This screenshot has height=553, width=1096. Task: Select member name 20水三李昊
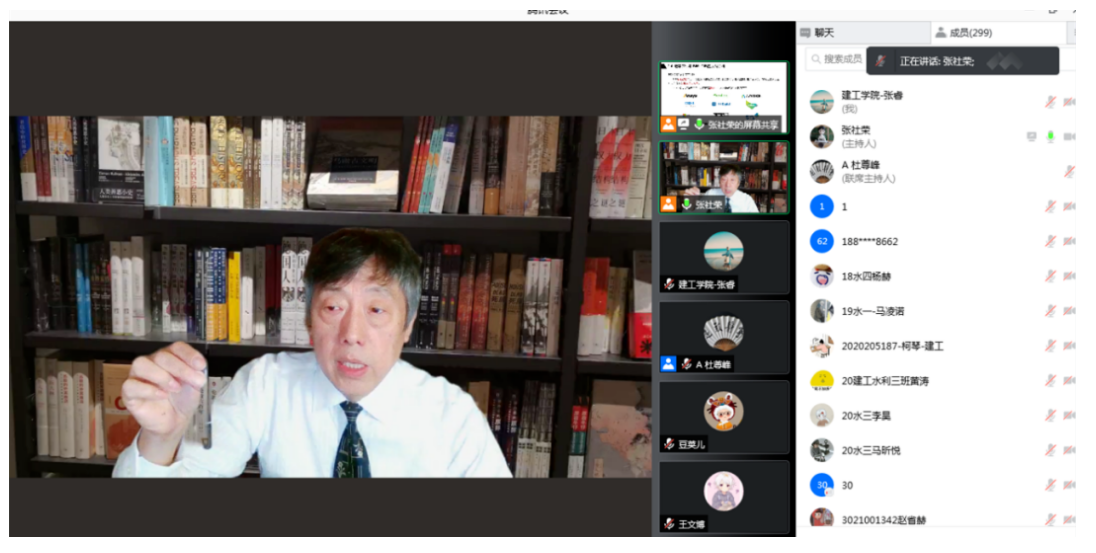pos(865,415)
